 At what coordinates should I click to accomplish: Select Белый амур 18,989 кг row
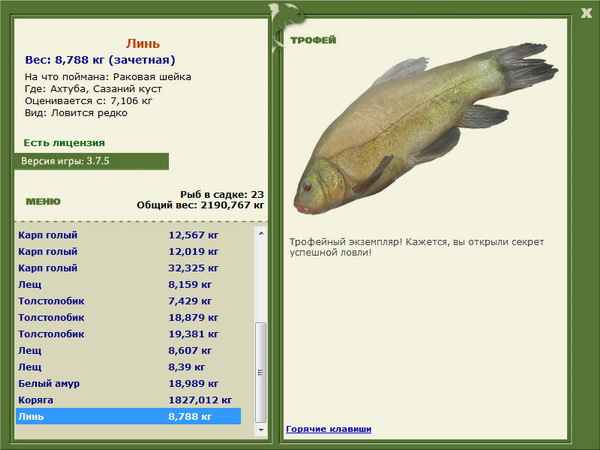pos(129,383)
